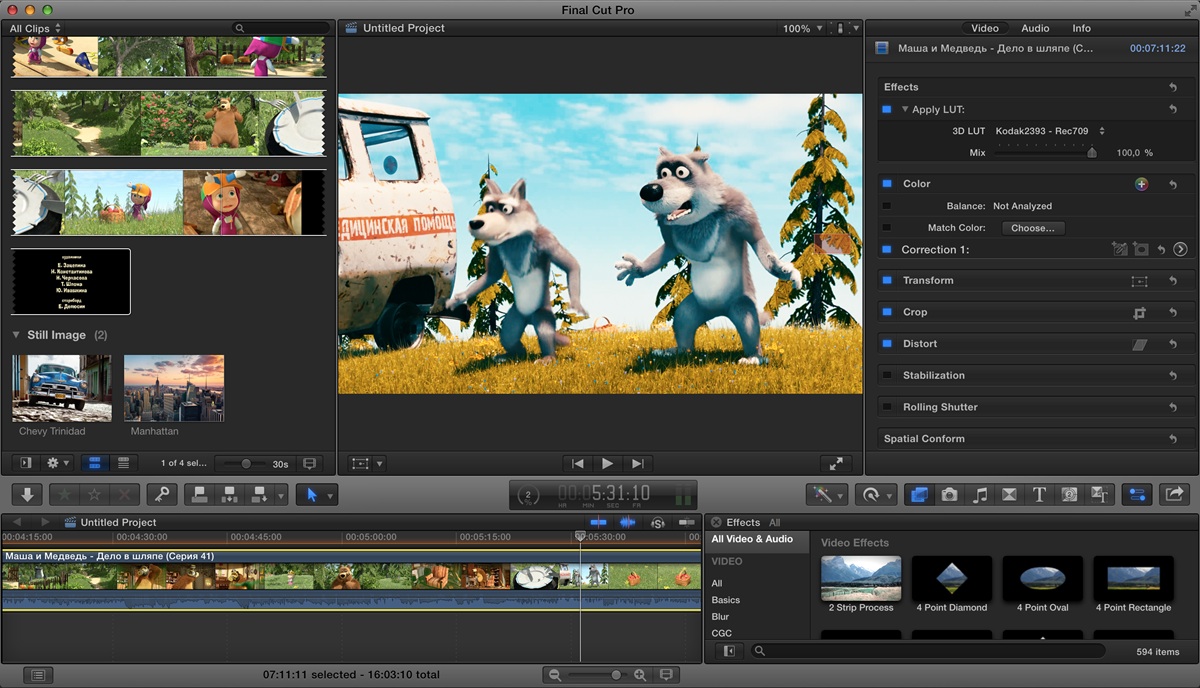Open the All Clips filter dropdown
1200x688 pixels.
(35, 28)
